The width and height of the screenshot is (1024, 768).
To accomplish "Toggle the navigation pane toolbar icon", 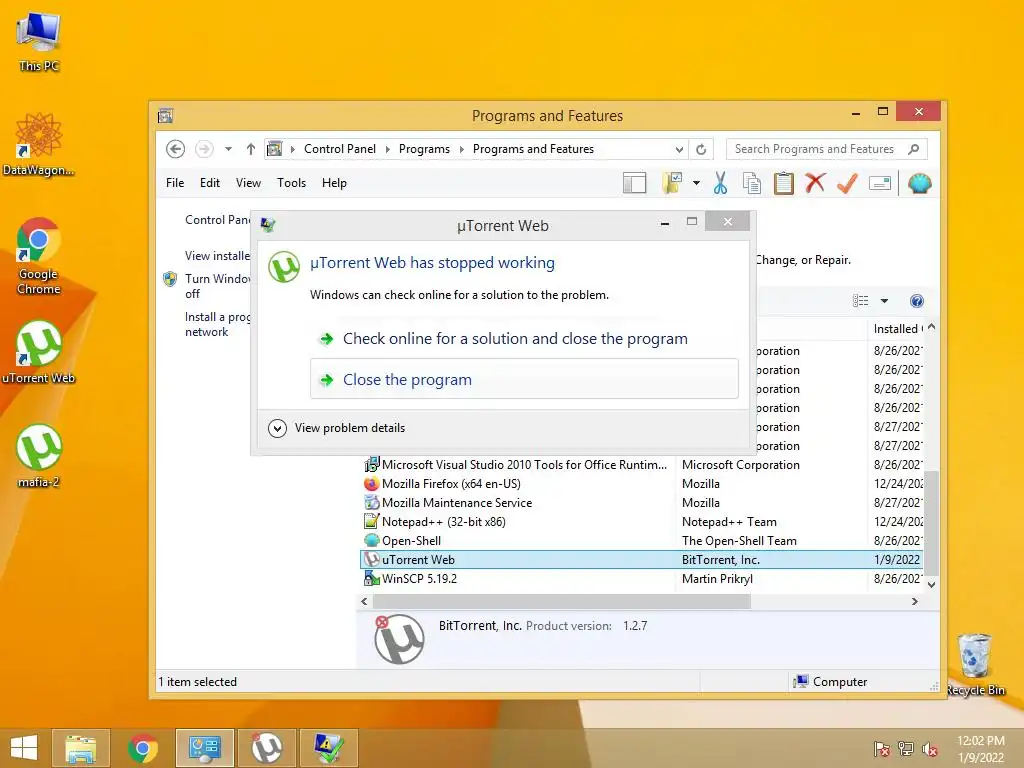I will point(634,184).
